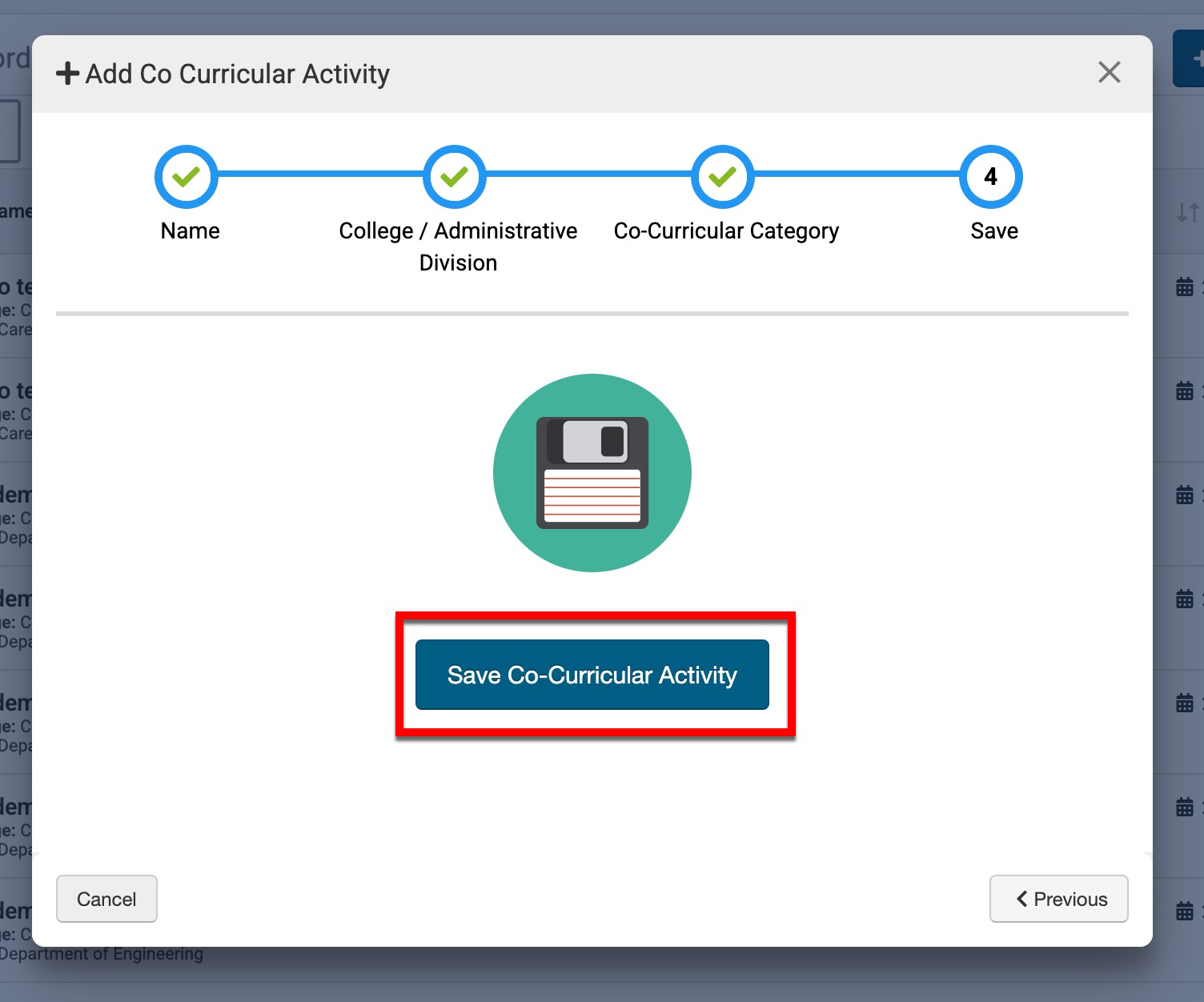Click the calendar icon in Department of Engineering row
The image size is (1204, 1002).
(1185, 911)
